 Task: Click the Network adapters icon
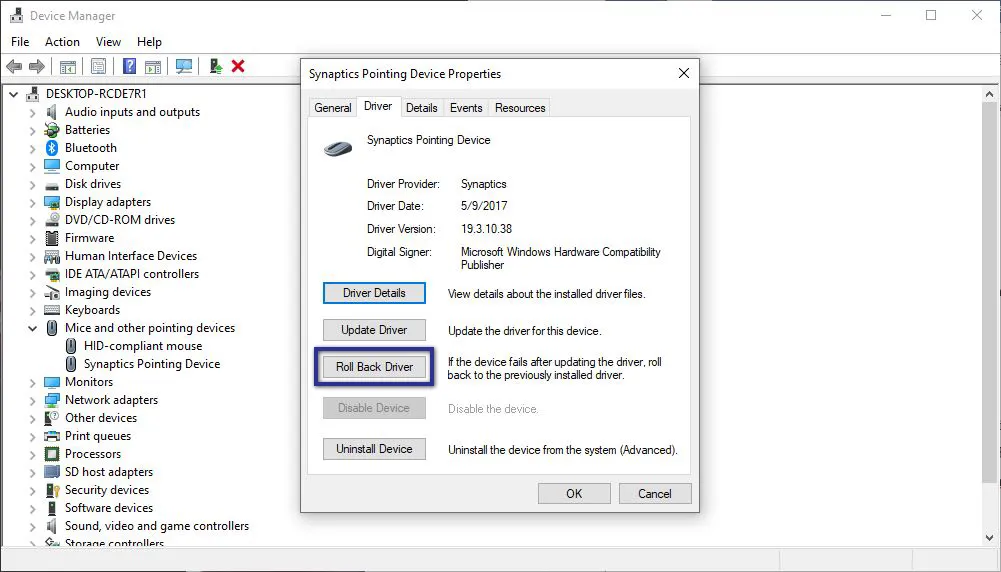click(x=52, y=400)
